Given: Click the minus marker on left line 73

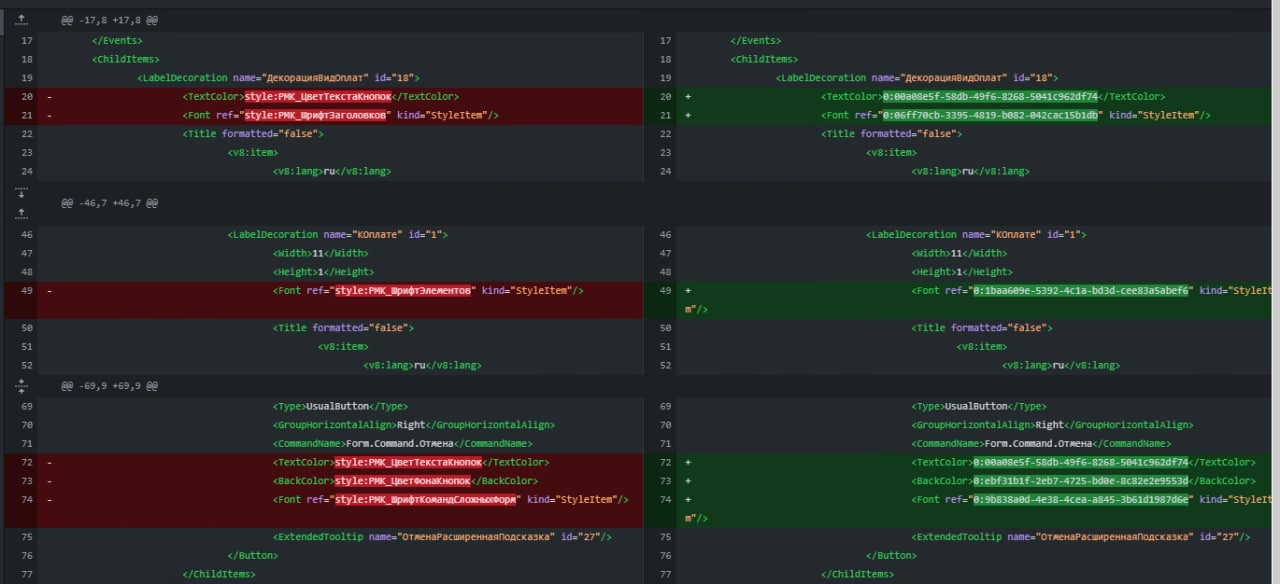Looking at the screenshot, I should click(x=49, y=481).
